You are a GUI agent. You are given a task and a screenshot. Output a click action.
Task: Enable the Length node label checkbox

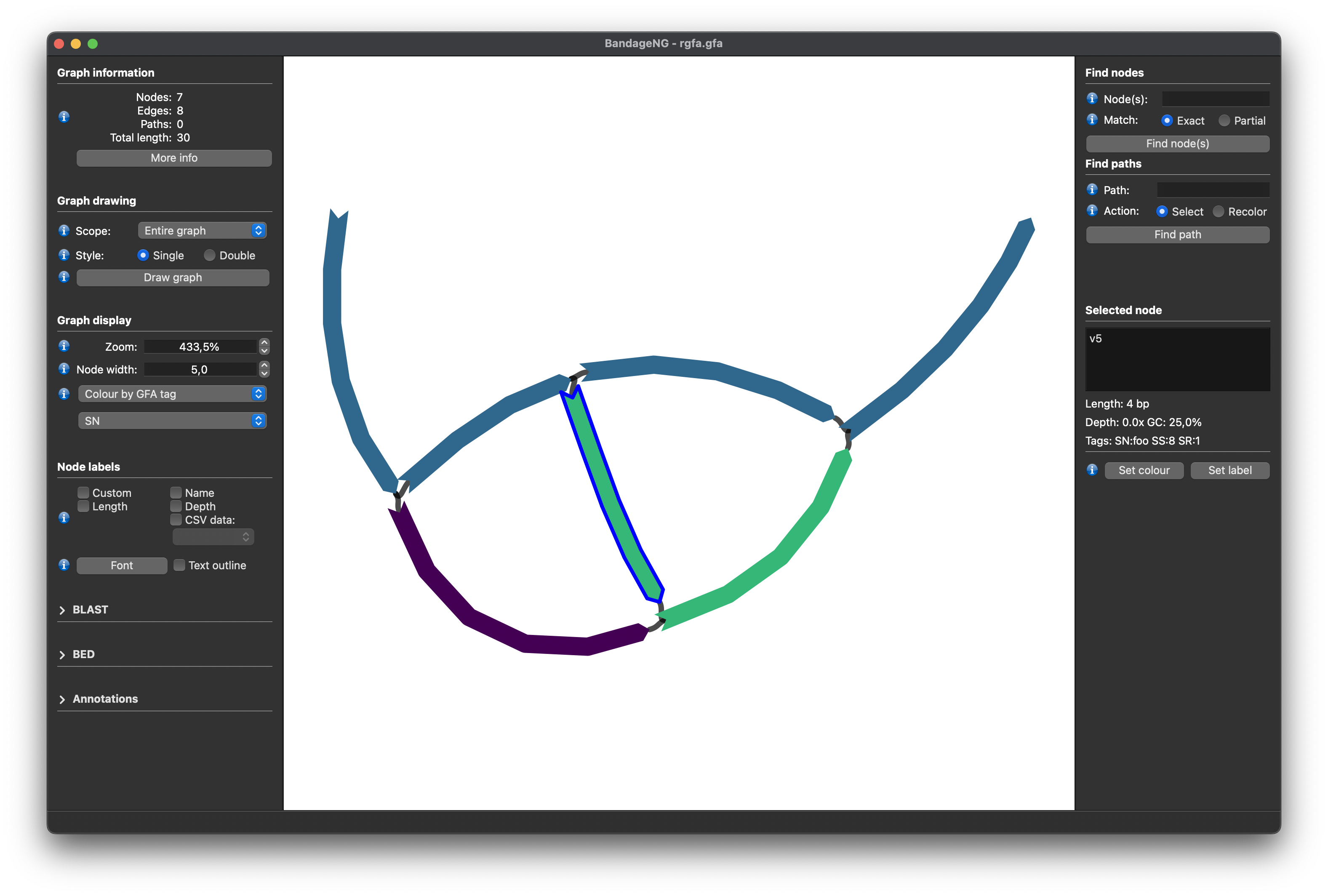83,506
